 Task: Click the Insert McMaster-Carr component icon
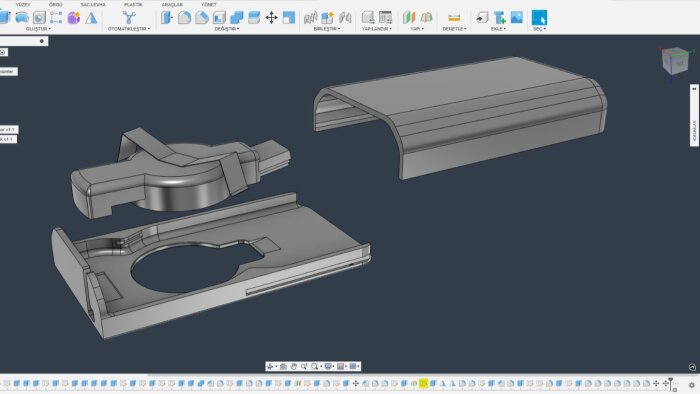[x=500, y=17]
